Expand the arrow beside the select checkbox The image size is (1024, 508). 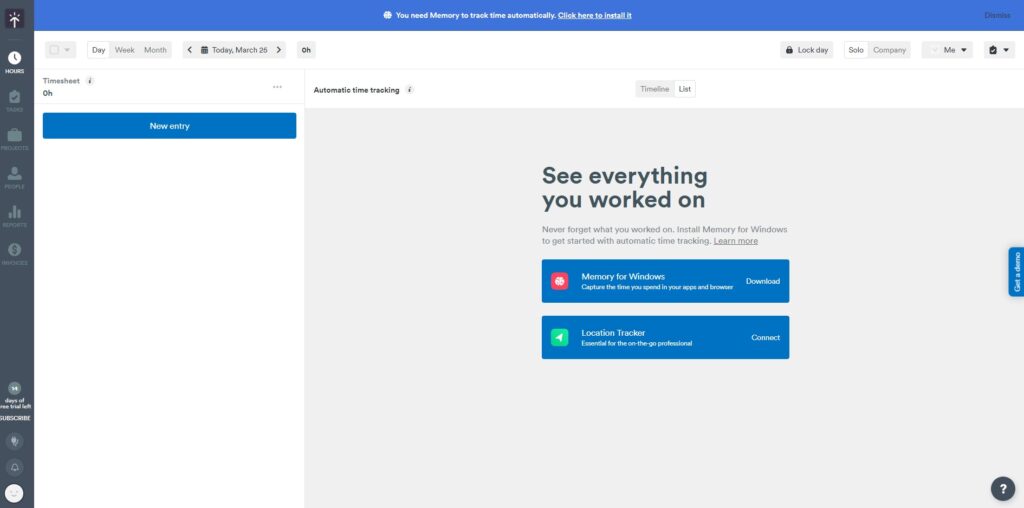(x=67, y=50)
